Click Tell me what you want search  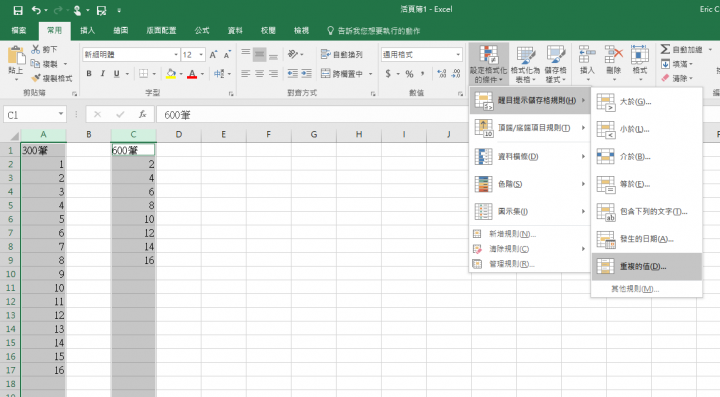373,31
